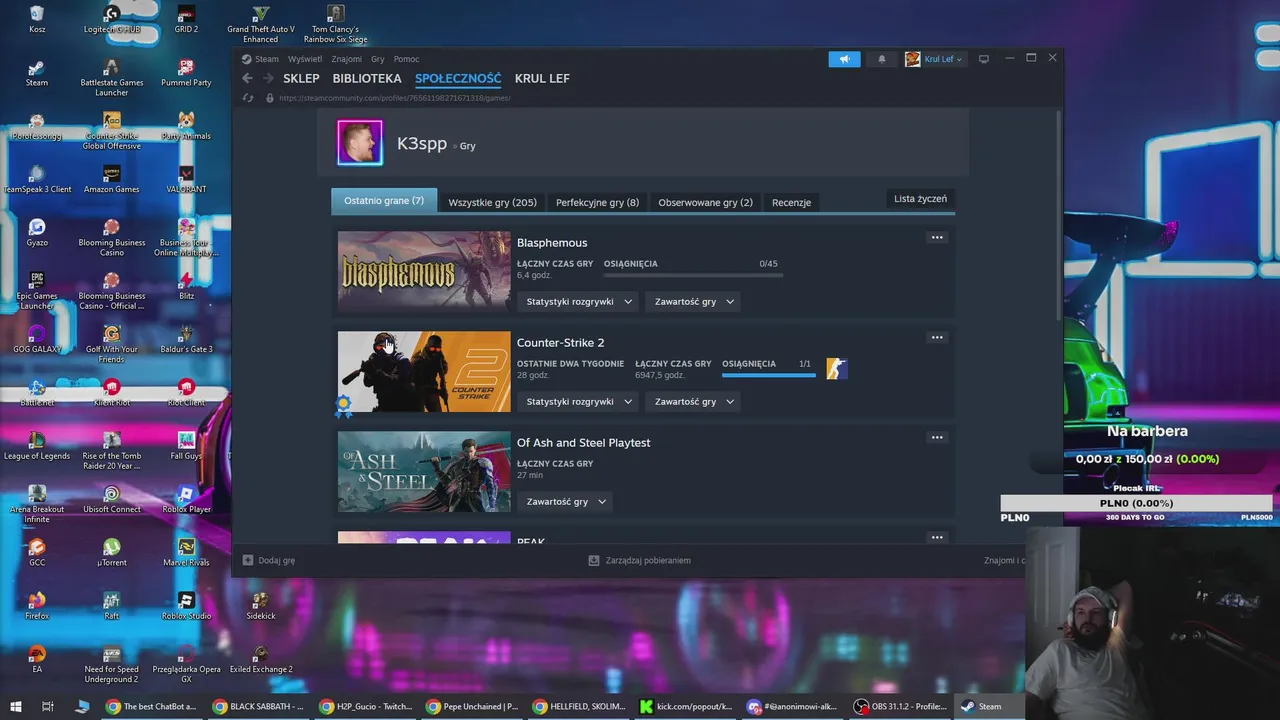Viewport: 1280px width, 720px height.
Task: Open Krul Lef account dropdown
Action: [x=934, y=59]
